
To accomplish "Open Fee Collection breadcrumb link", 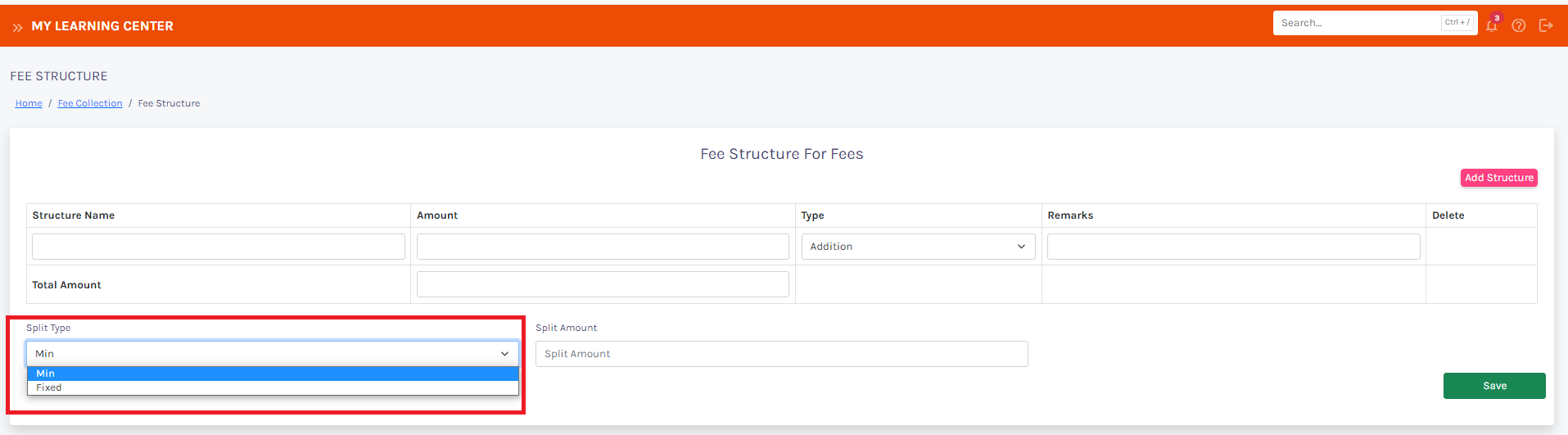I will tap(90, 103).
